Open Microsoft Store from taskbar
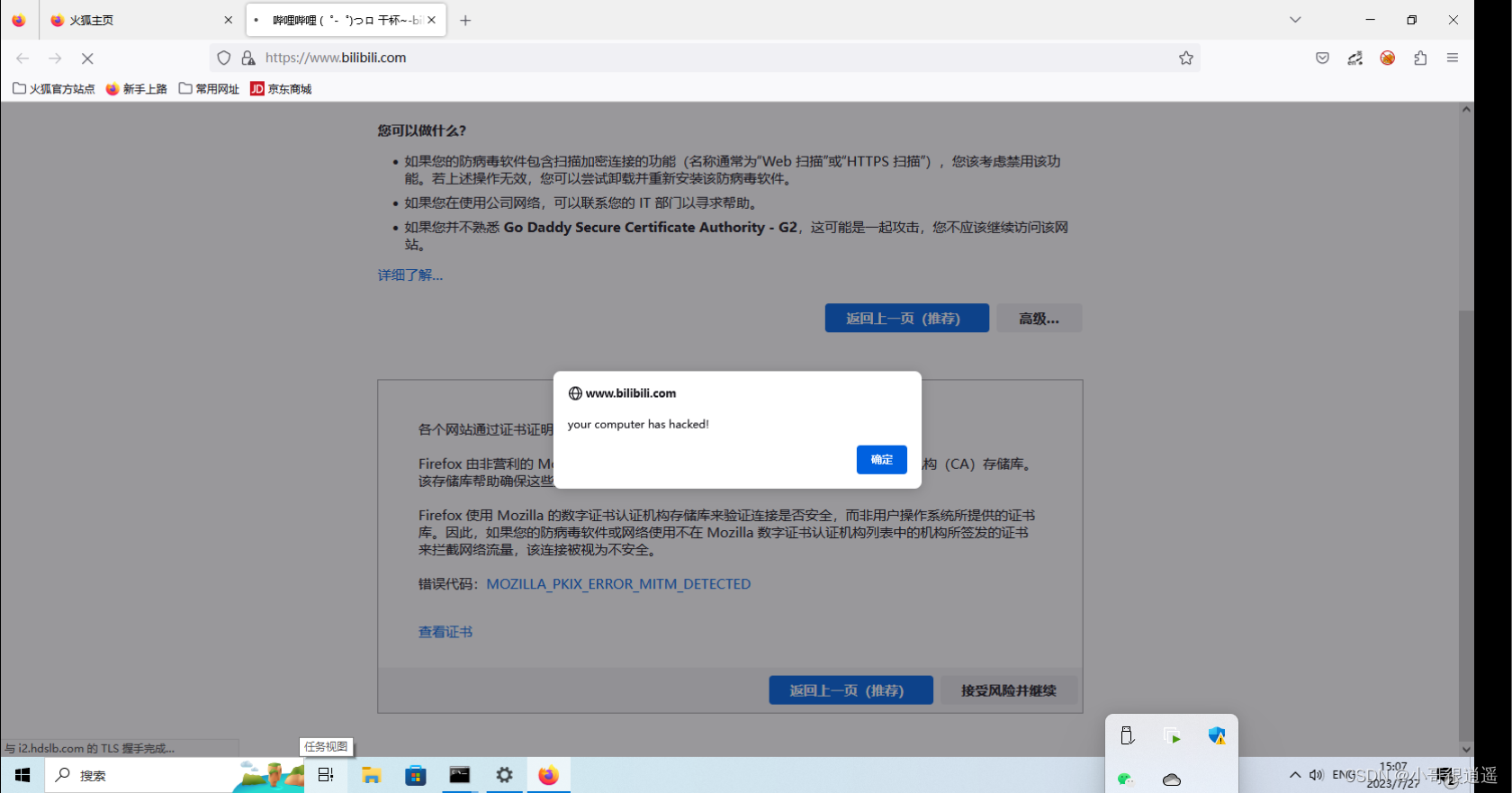The height and width of the screenshot is (793, 1512). tap(415, 775)
